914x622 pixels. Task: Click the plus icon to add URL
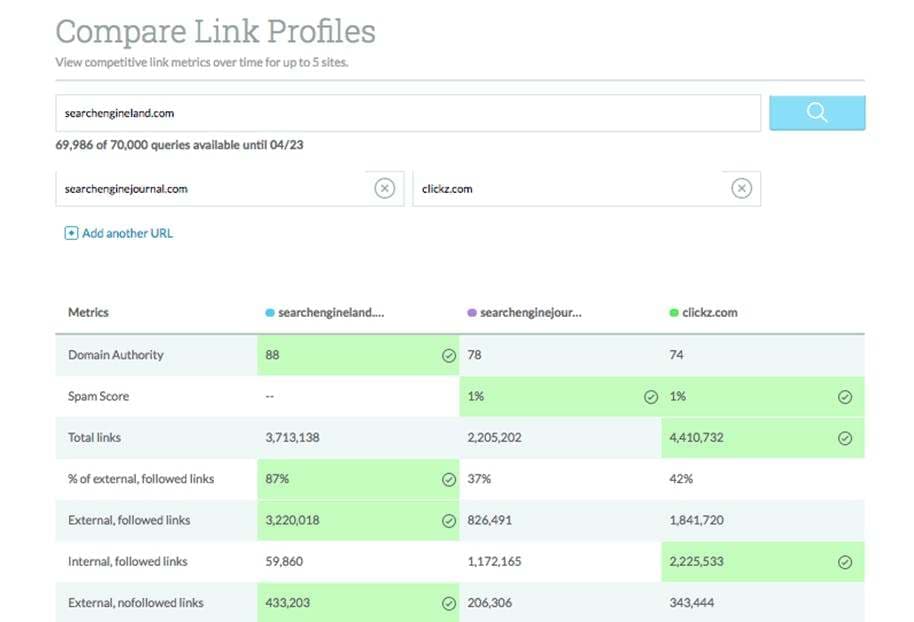[71, 233]
